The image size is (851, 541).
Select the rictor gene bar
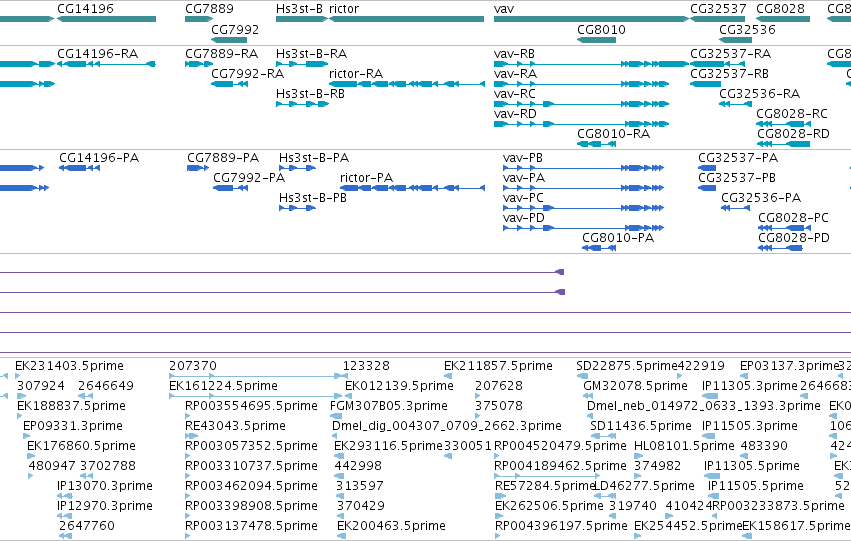click(x=407, y=19)
